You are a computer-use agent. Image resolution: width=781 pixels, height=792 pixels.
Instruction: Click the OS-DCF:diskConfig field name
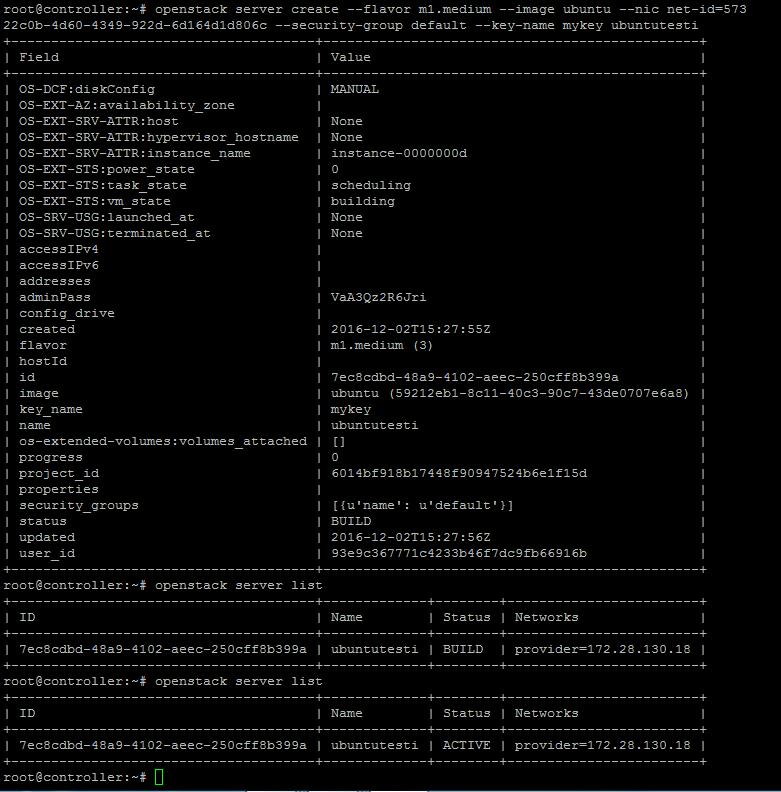click(87, 89)
